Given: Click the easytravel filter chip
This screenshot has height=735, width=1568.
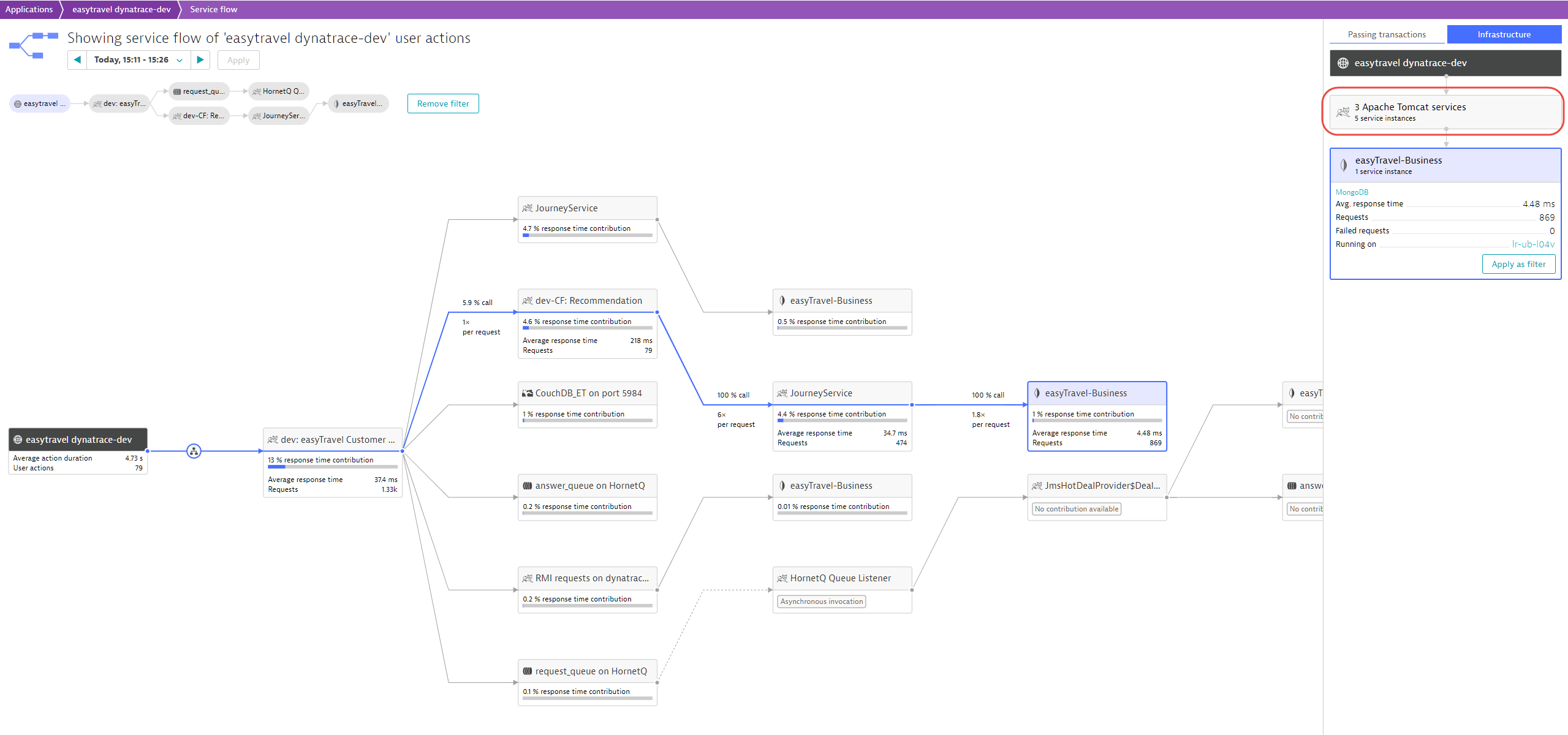Looking at the screenshot, I should [x=40, y=104].
